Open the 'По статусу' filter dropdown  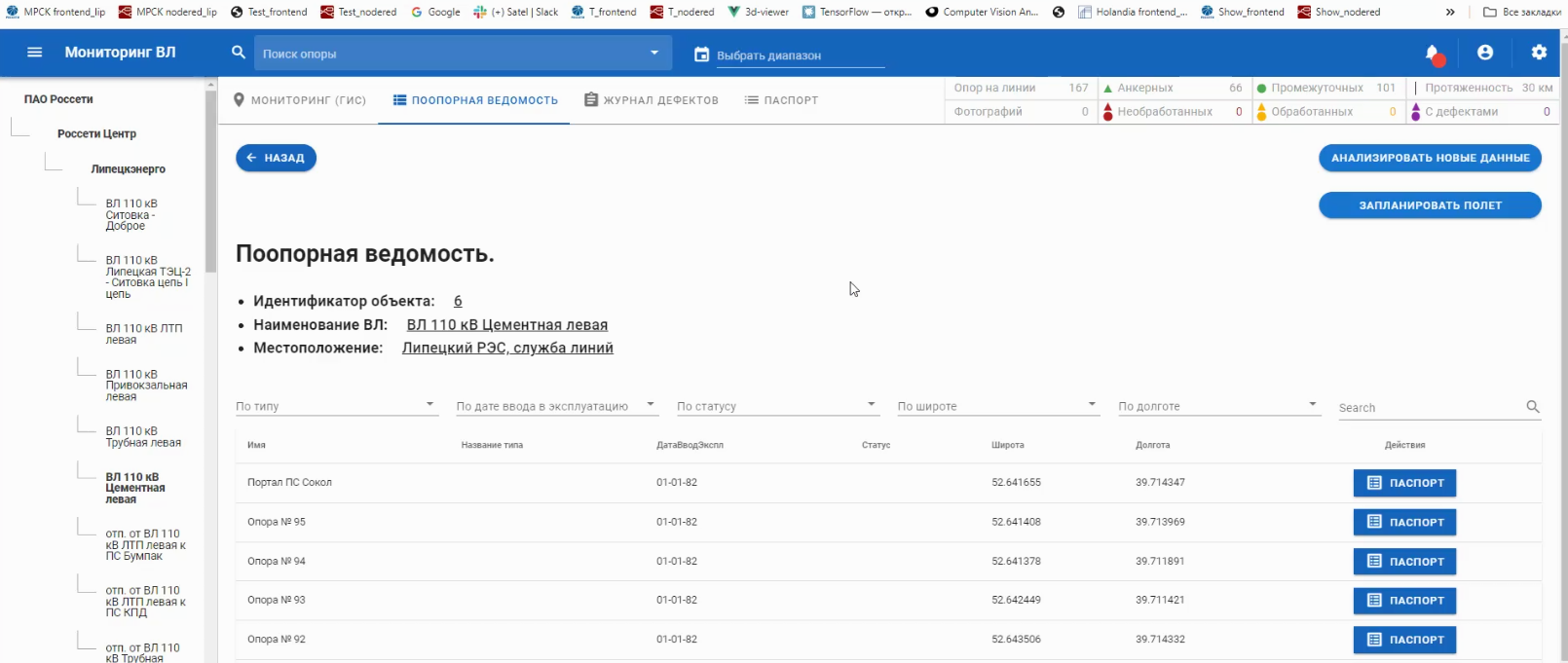pos(777,406)
